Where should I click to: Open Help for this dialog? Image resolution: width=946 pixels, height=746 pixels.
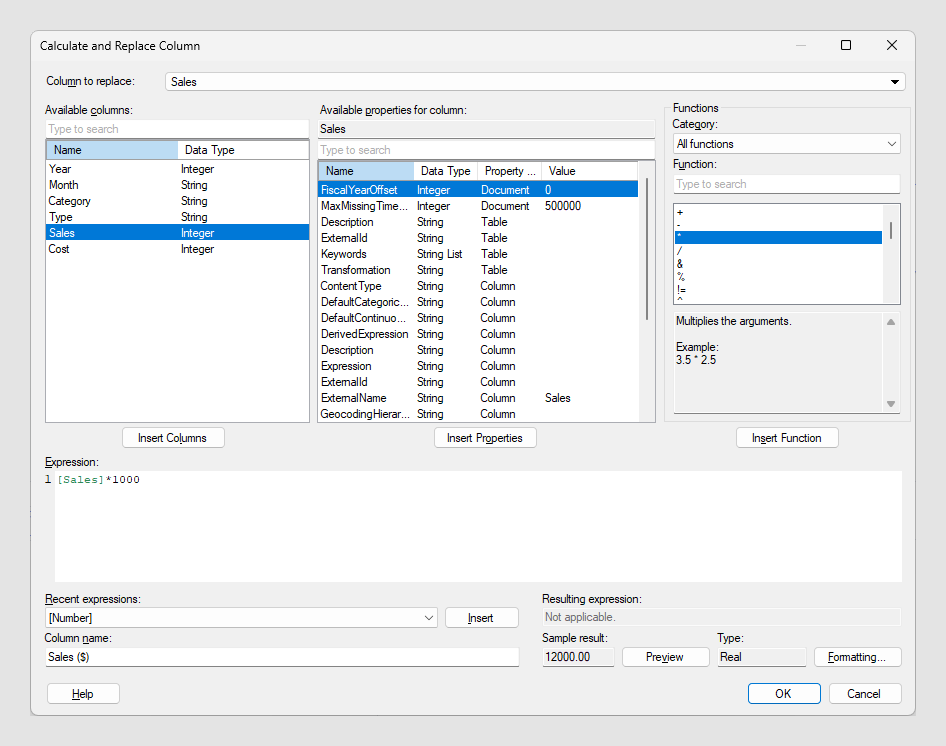(83, 694)
